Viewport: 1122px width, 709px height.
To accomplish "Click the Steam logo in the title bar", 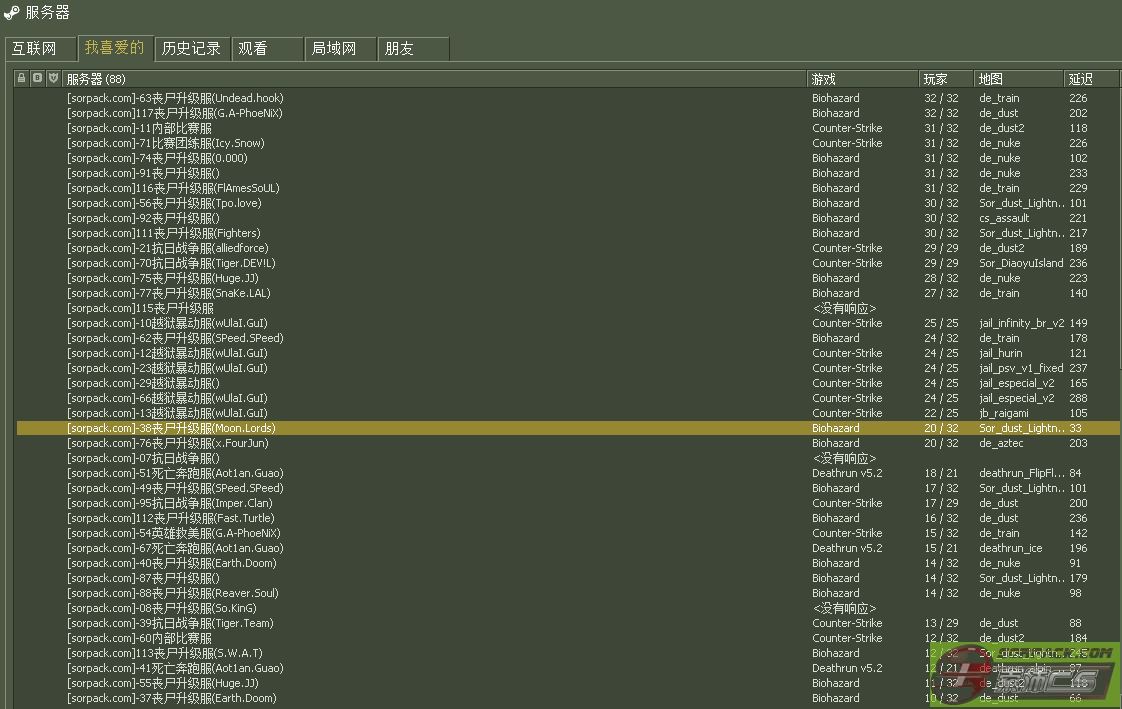I will coord(12,13).
